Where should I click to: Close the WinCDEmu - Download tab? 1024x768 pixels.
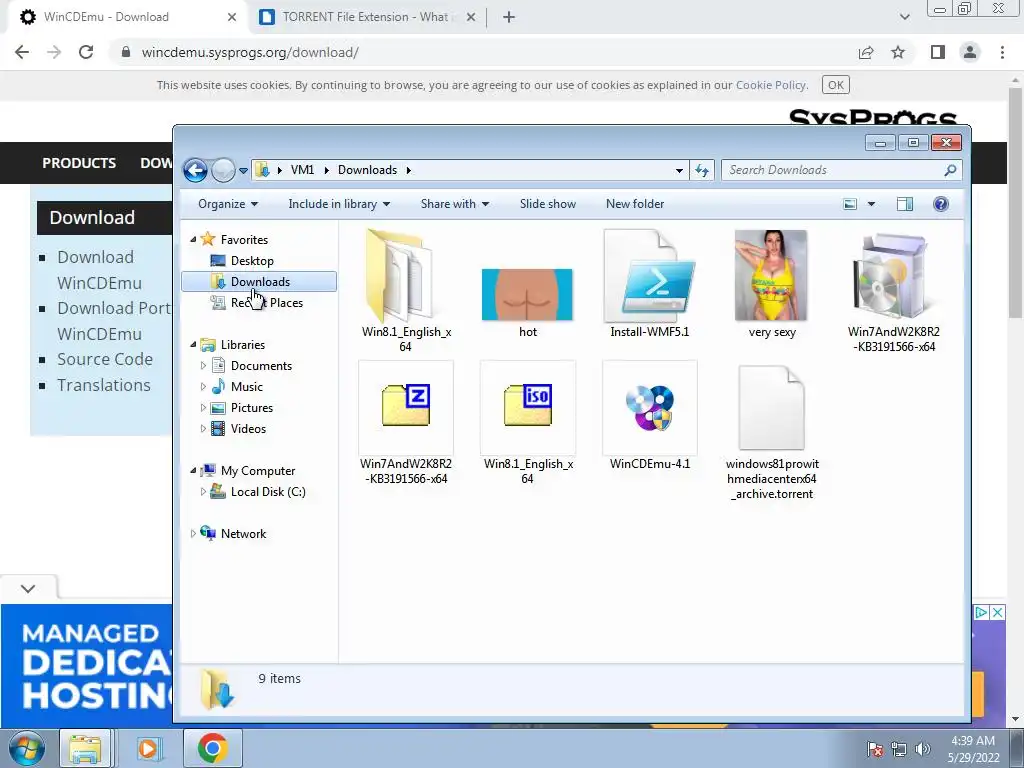232,17
